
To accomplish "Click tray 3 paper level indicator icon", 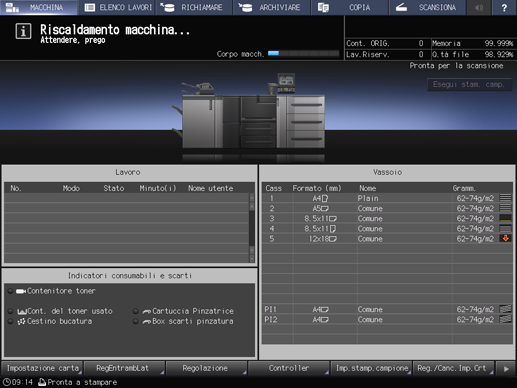I will 505,218.
